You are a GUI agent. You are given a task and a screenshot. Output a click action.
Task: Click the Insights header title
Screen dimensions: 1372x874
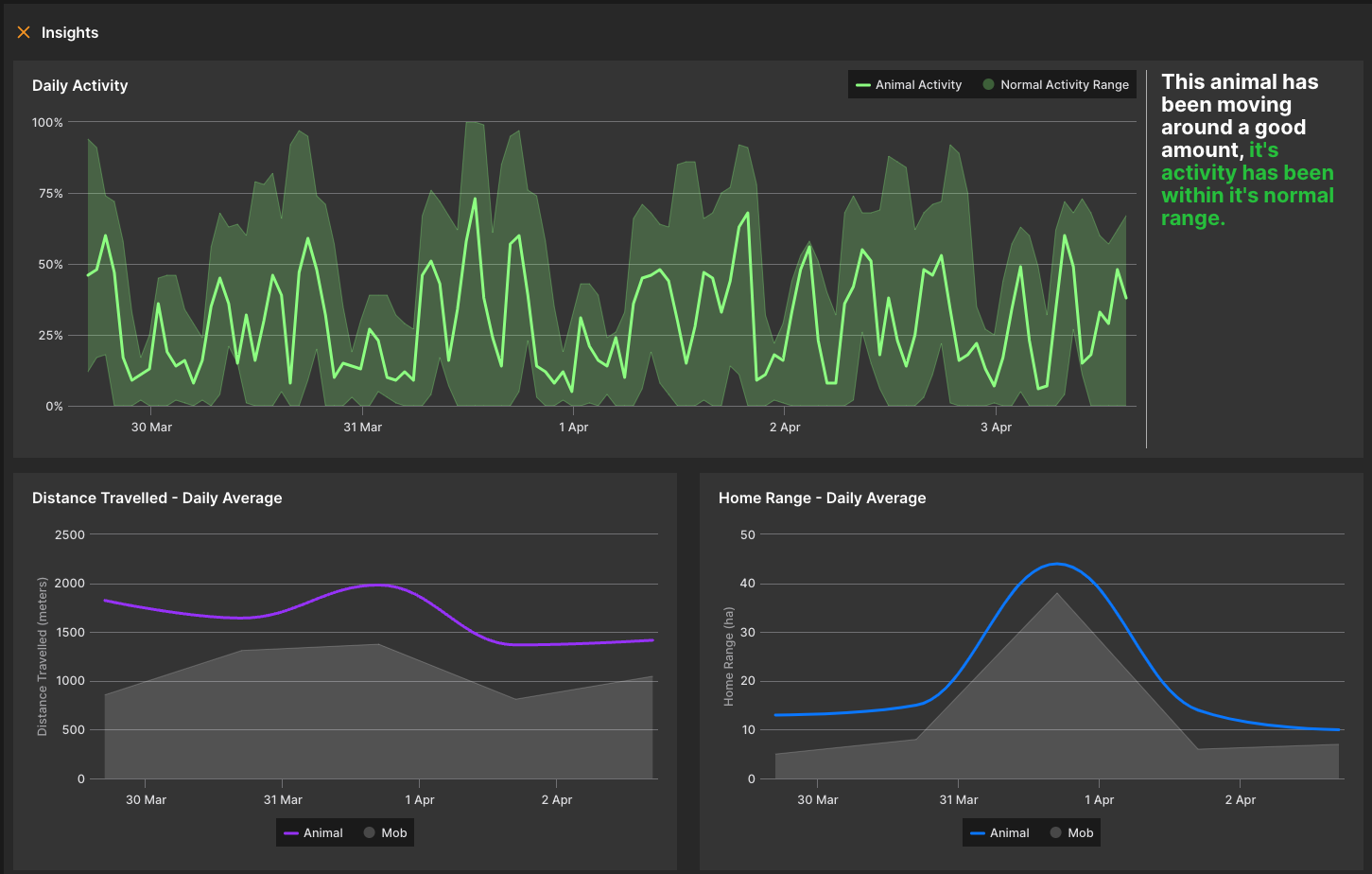pyautogui.click(x=70, y=32)
